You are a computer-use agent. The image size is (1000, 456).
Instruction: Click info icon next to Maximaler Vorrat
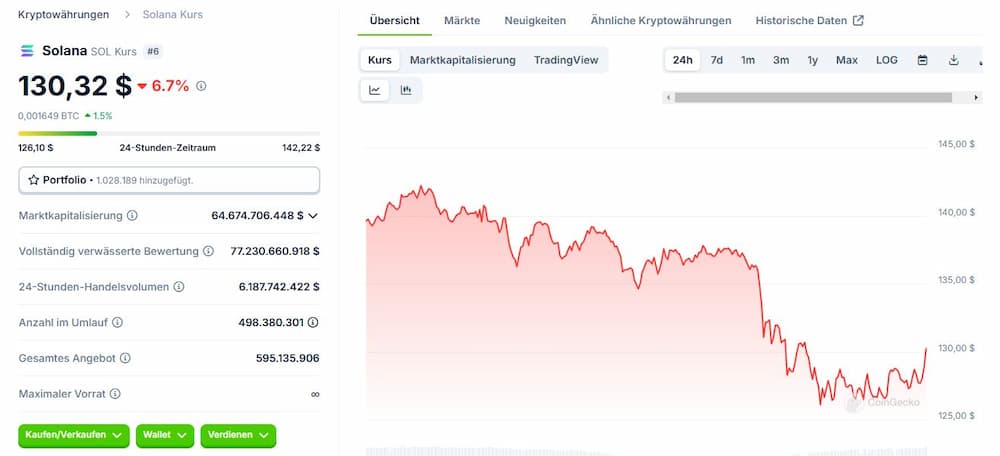pos(115,394)
